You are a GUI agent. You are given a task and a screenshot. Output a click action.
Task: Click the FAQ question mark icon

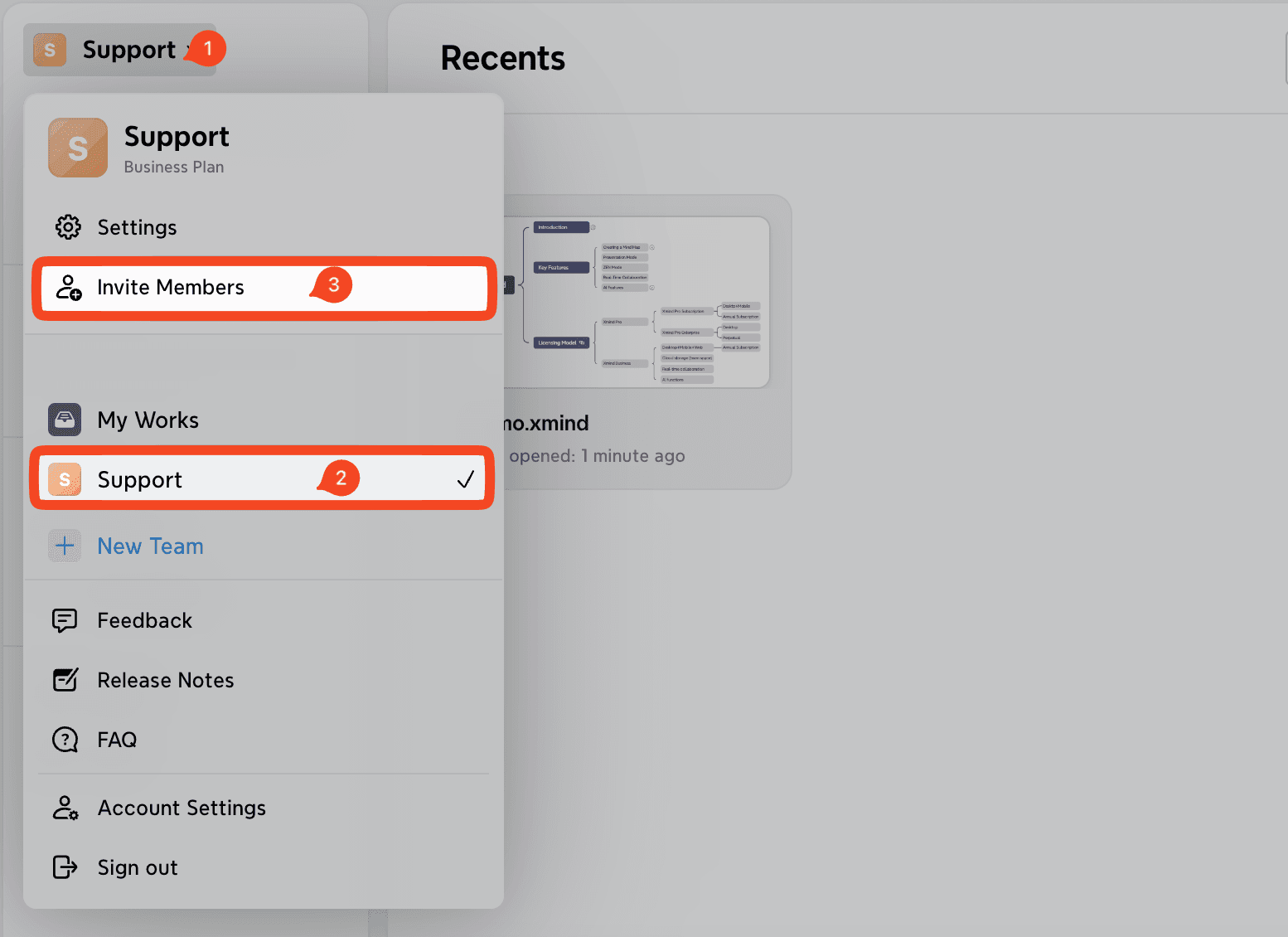pyautogui.click(x=65, y=740)
